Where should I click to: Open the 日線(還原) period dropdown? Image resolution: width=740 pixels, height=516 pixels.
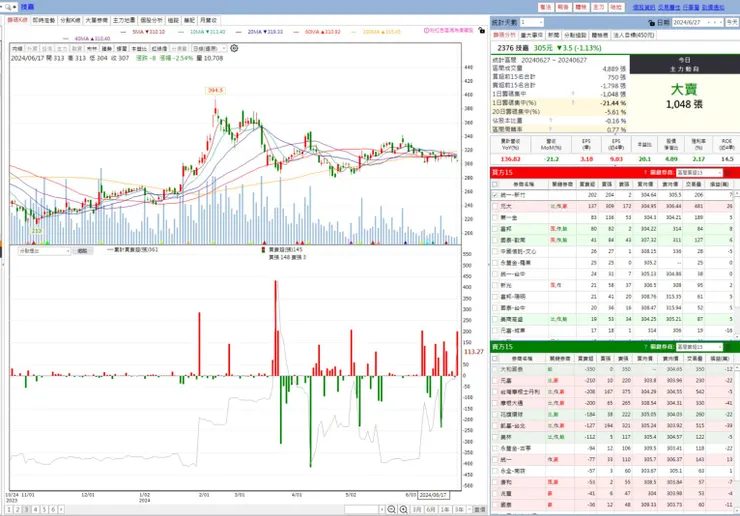tap(210, 49)
